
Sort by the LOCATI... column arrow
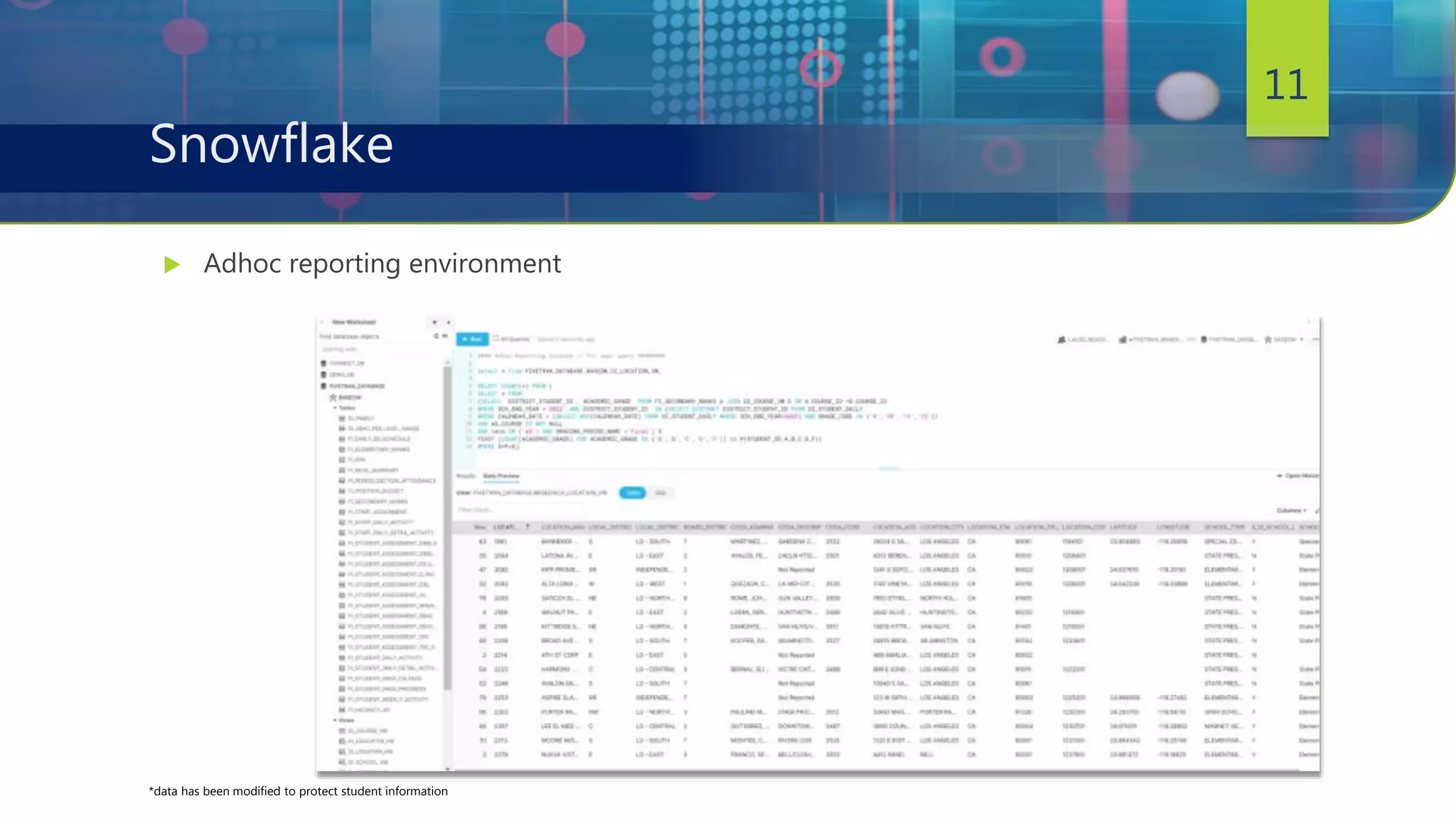(528, 527)
